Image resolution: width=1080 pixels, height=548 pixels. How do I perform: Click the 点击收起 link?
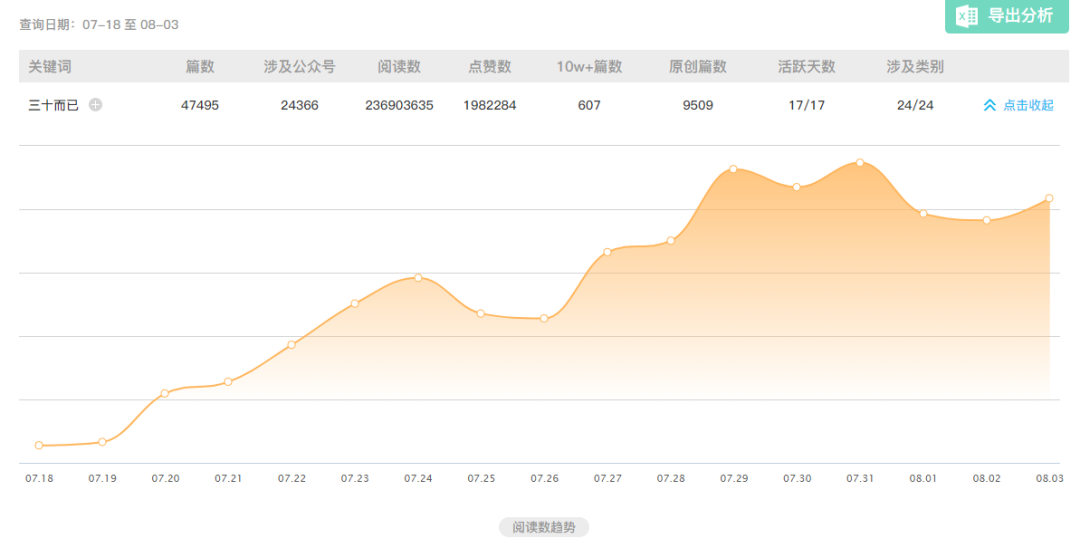pos(1028,105)
